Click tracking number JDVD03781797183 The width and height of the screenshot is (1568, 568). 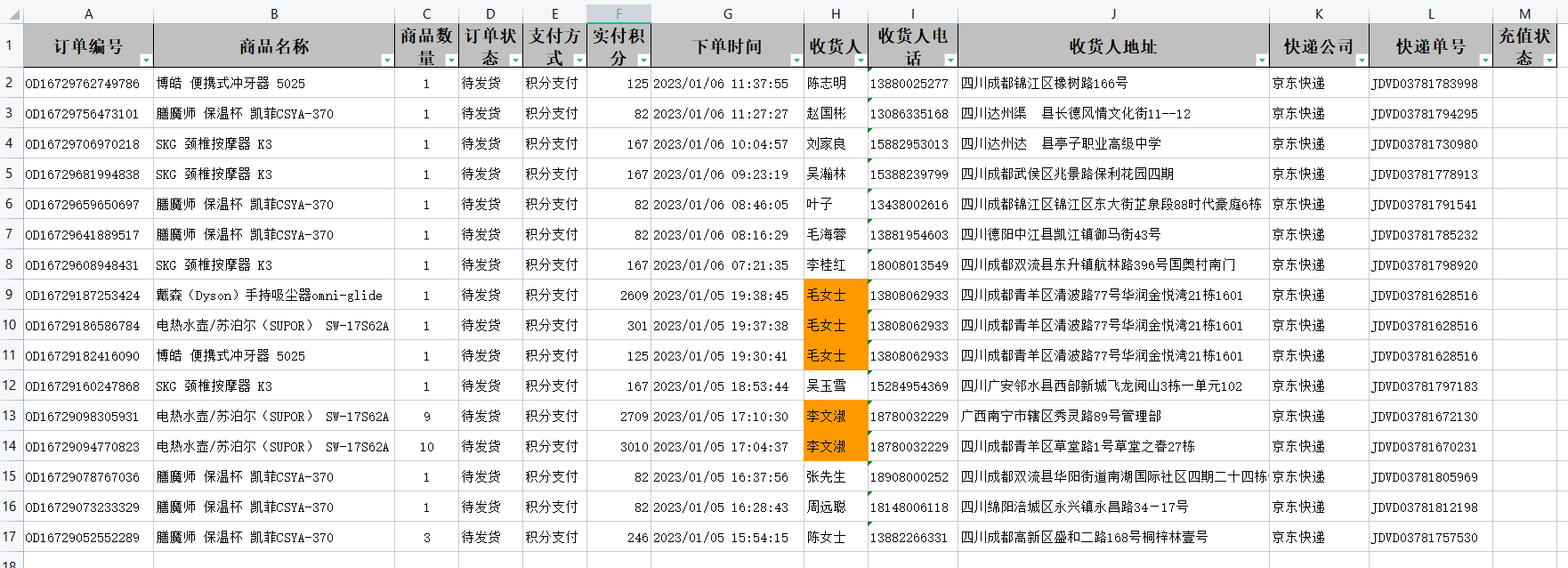point(1425,386)
